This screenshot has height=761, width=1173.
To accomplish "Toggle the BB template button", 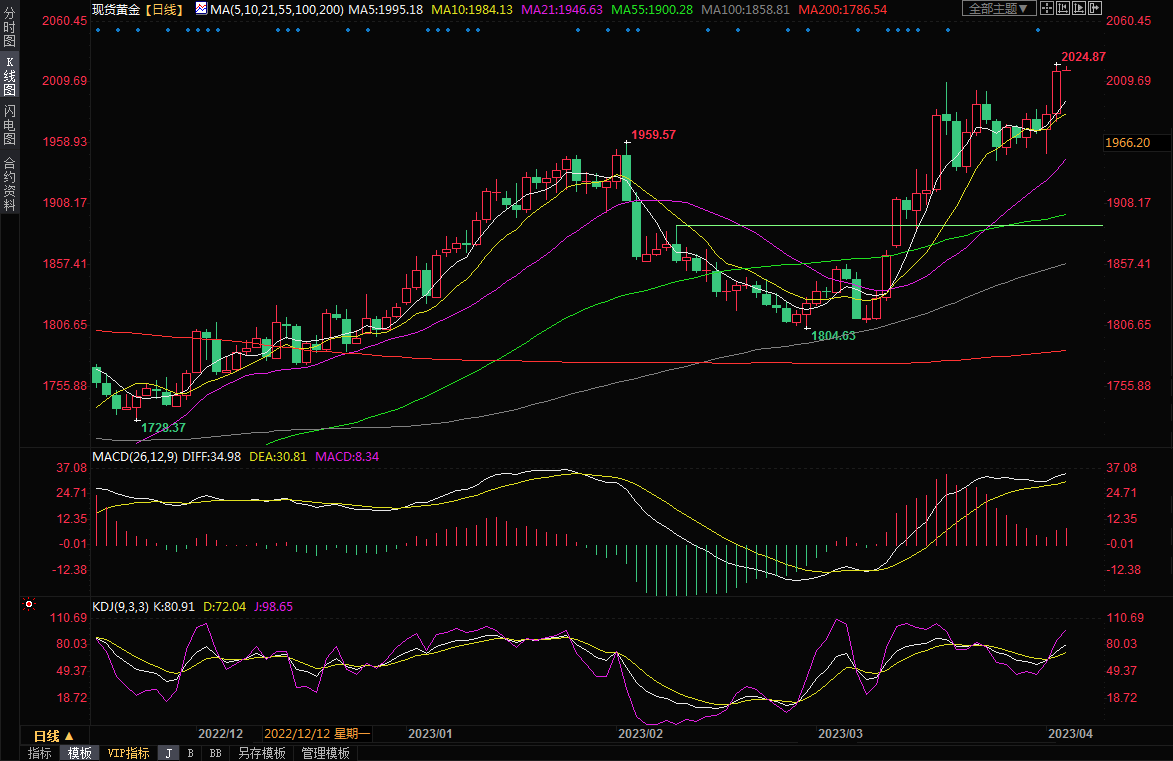I will [x=215, y=753].
